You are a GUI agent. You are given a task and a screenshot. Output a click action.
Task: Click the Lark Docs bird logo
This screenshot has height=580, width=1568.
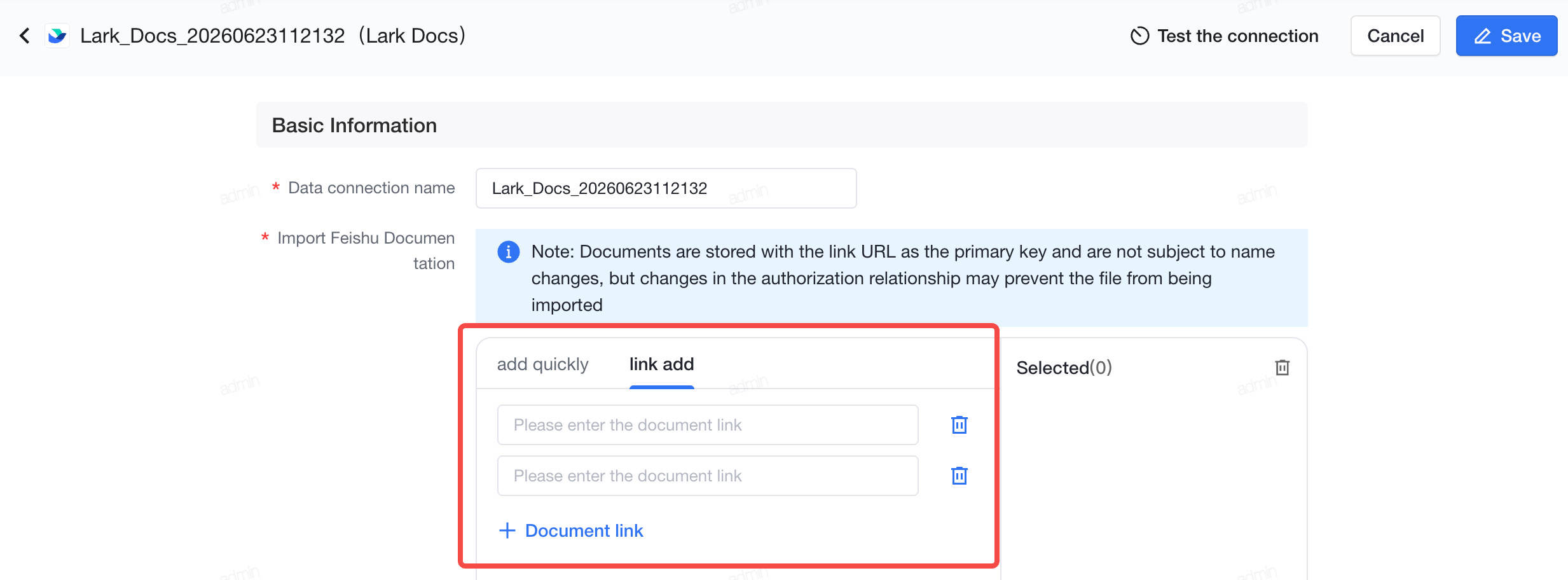[x=57, y=36]
